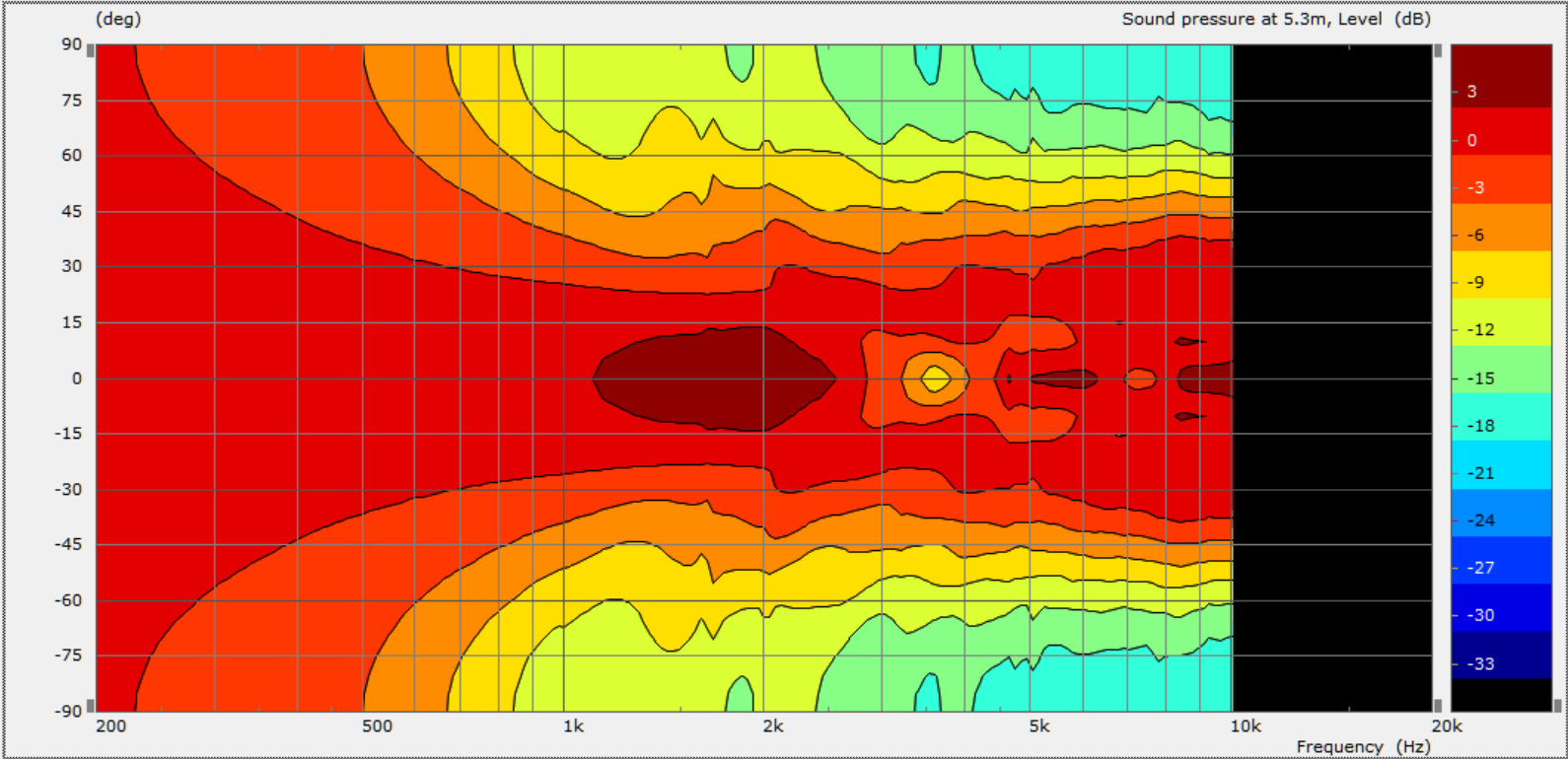The height and width of the screenshot is (759, 1568).
Task: Click the '20k' frequency axis label
Action: click(1447, 726)
